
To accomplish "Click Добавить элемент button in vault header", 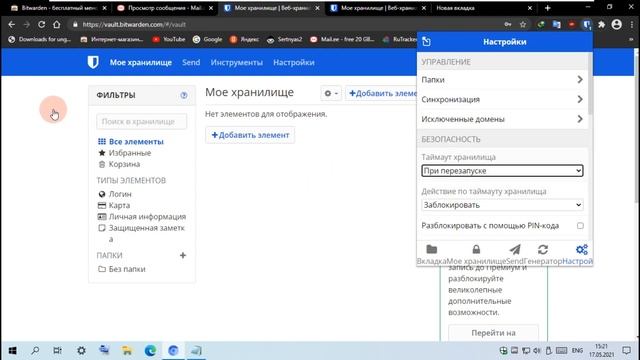I will point(381,93).
